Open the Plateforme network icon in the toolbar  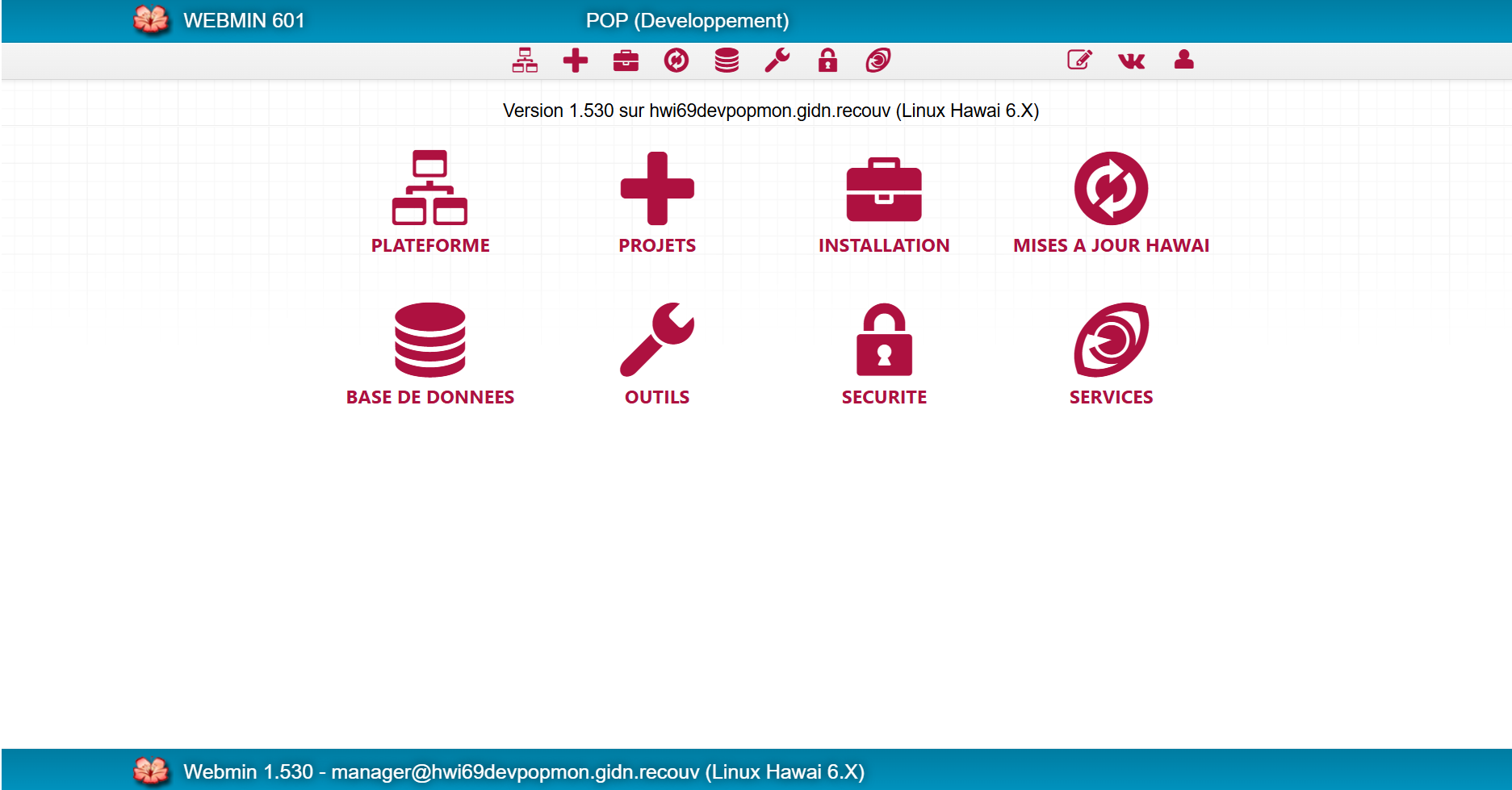click(526, 60)
